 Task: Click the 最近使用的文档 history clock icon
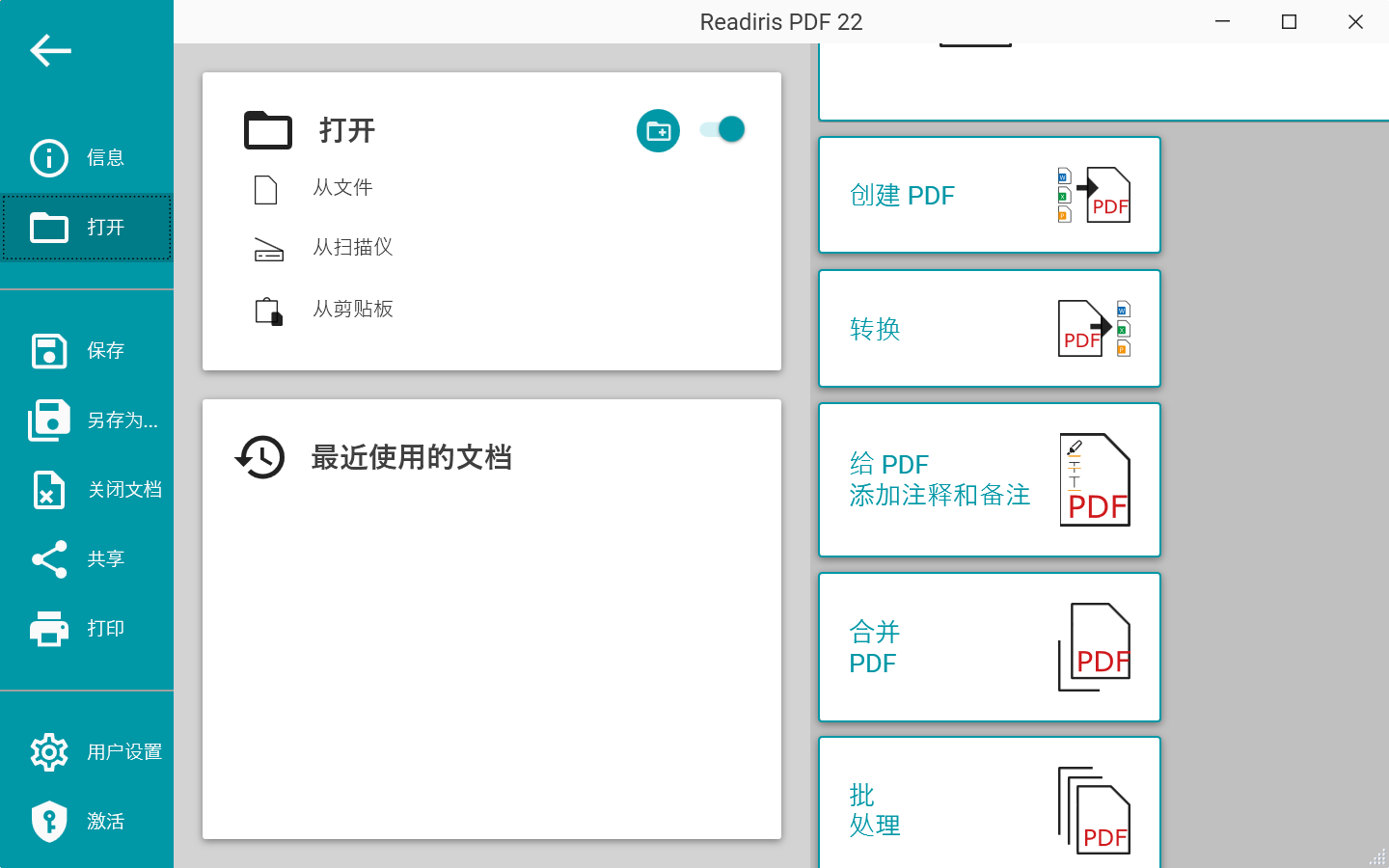(260, 457)
